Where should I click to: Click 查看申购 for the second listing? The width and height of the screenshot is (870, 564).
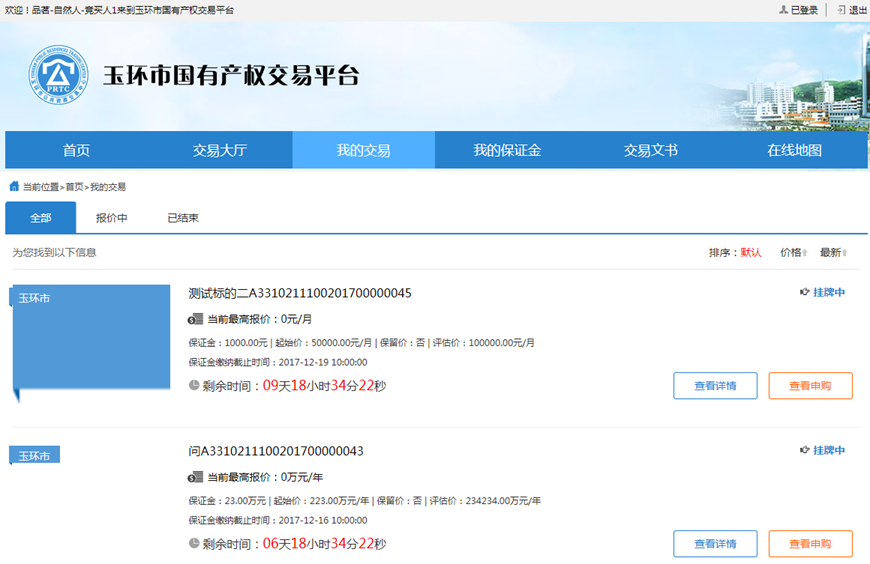click(x=810, y=544)
